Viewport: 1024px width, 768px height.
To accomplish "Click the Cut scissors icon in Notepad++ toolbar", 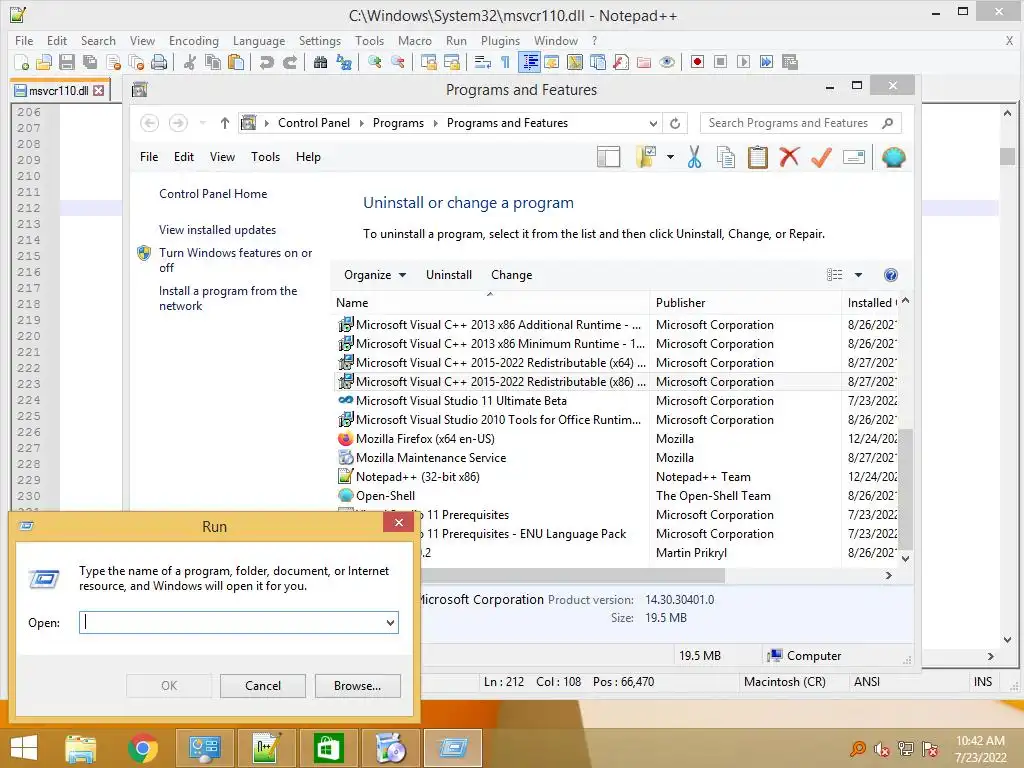I will 189,62.
